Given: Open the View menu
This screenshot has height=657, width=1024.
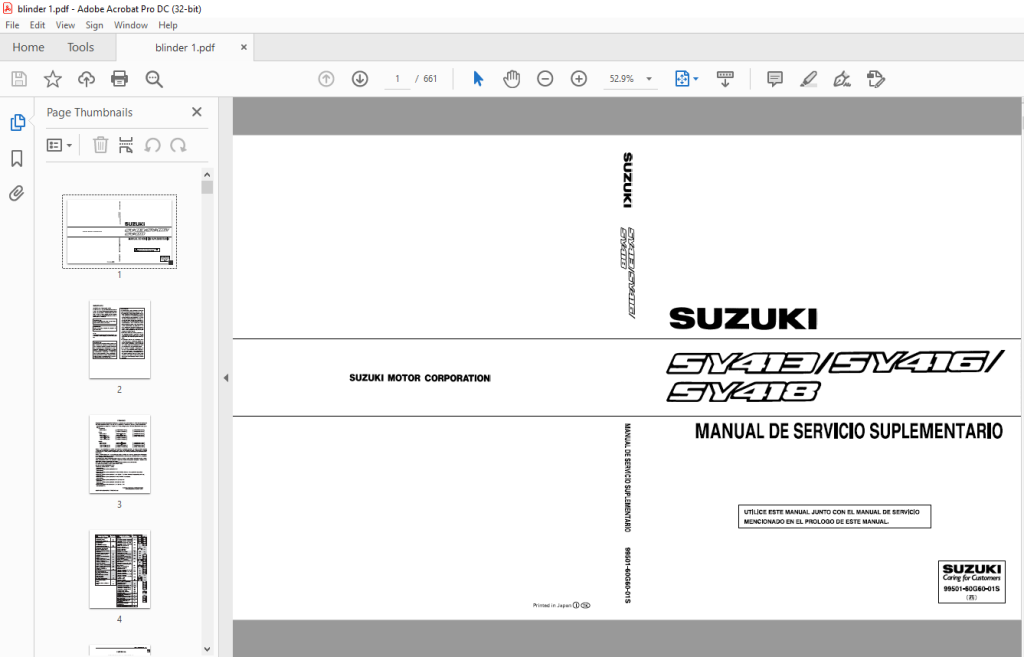Looking at the screenshot, I should [x=65, y=25].
